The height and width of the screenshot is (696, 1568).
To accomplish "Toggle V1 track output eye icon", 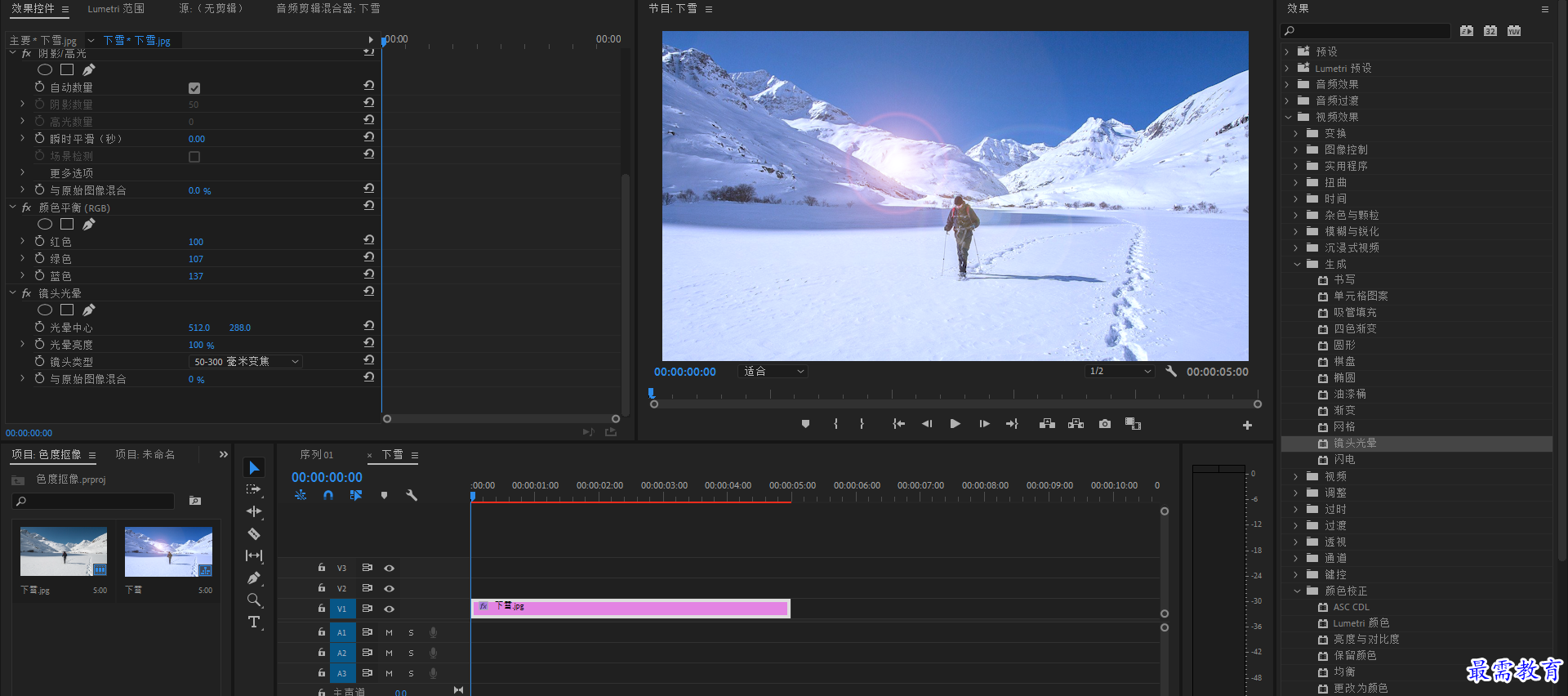I will tap(390, 609).
